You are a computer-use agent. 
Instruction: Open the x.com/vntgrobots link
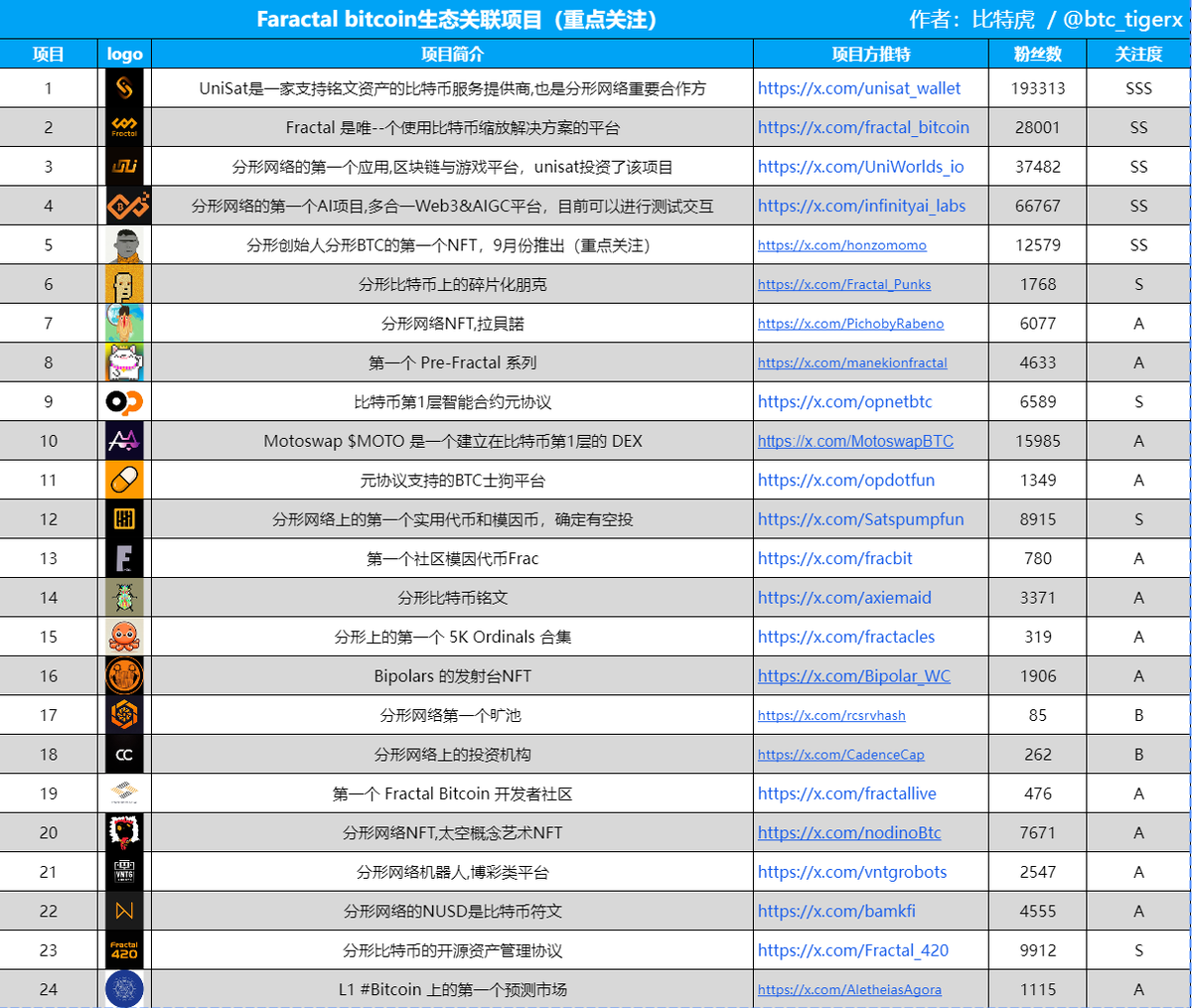coord(852,873)
